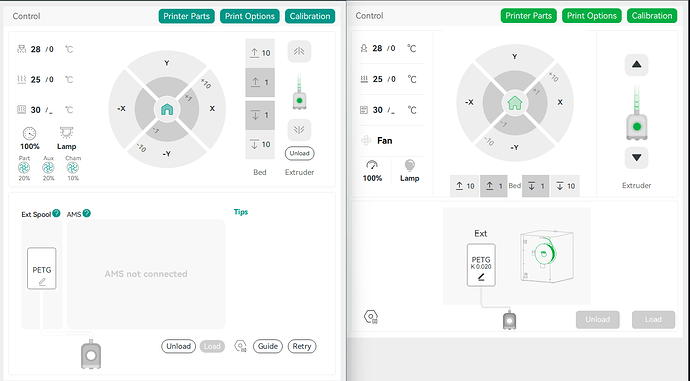Screen dimensions: 690x381
Task: Click the Ext Spool help question icon
Action: point(56,213)
